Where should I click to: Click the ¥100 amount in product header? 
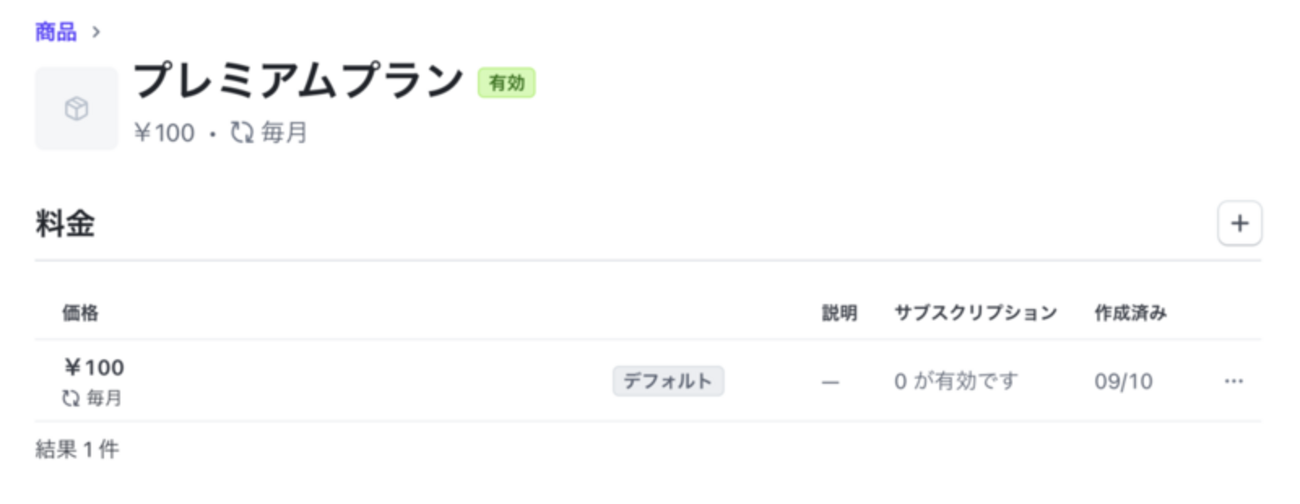click(x=164, y=133)
